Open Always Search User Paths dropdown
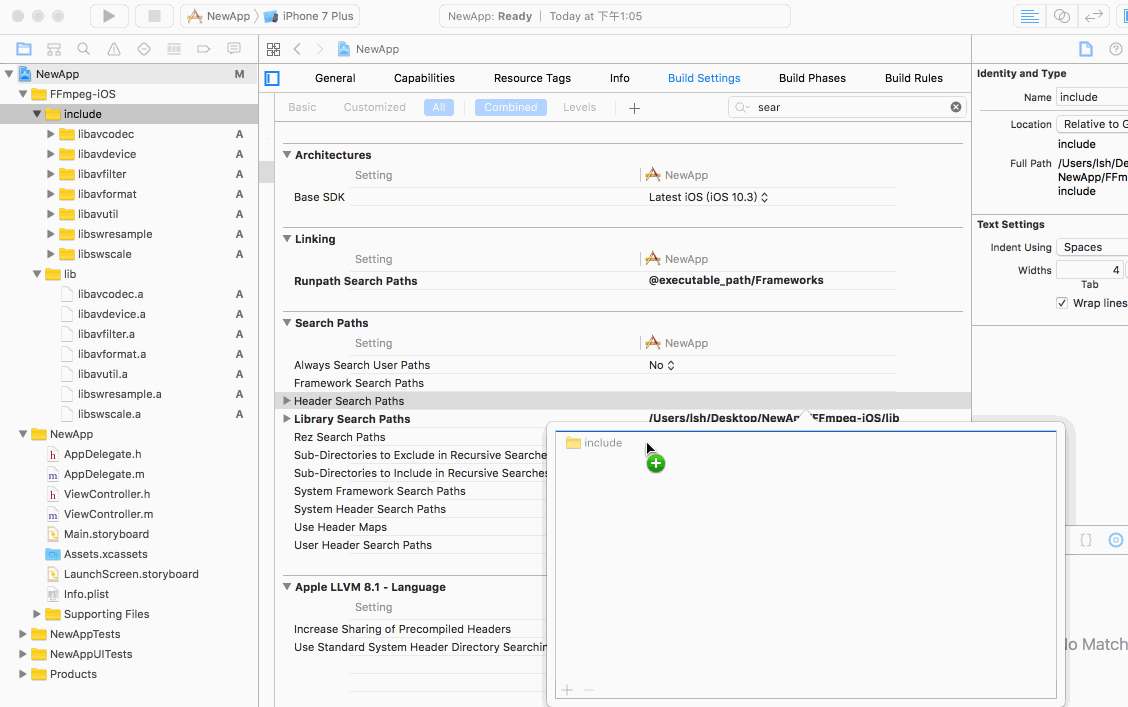 [x=662, y=365]
